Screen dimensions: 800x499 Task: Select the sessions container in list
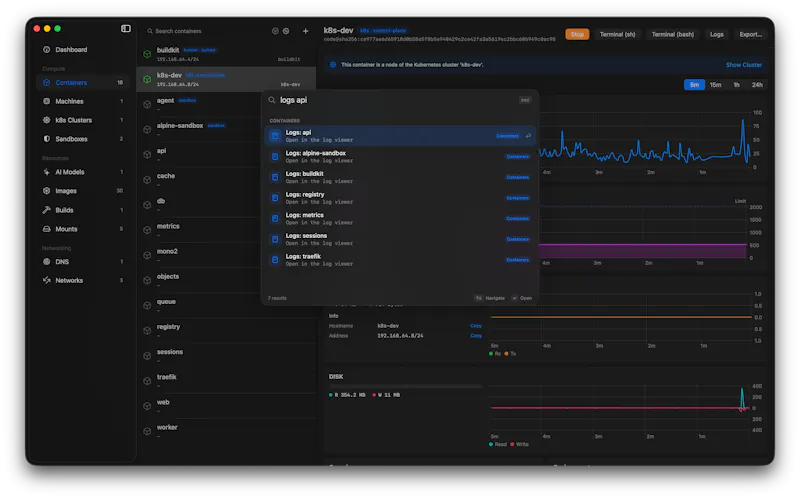[x=226, y=356]
